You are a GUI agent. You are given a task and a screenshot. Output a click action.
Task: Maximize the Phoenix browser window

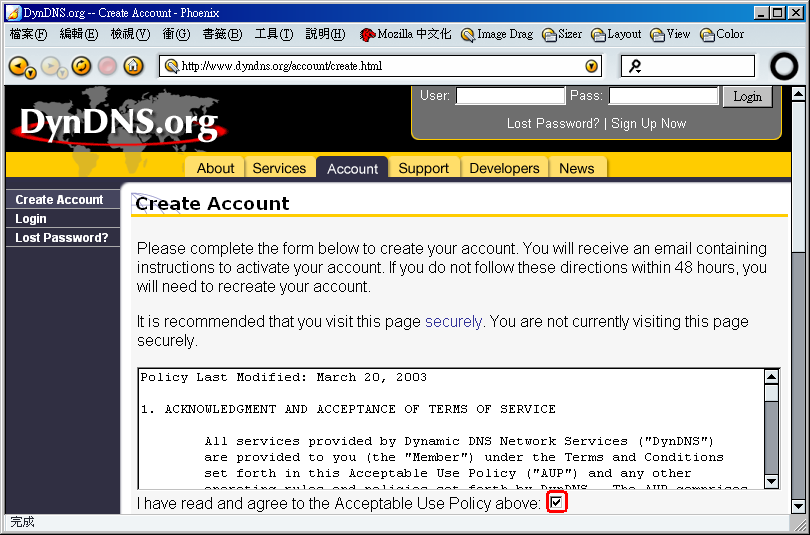pos(777,13)
